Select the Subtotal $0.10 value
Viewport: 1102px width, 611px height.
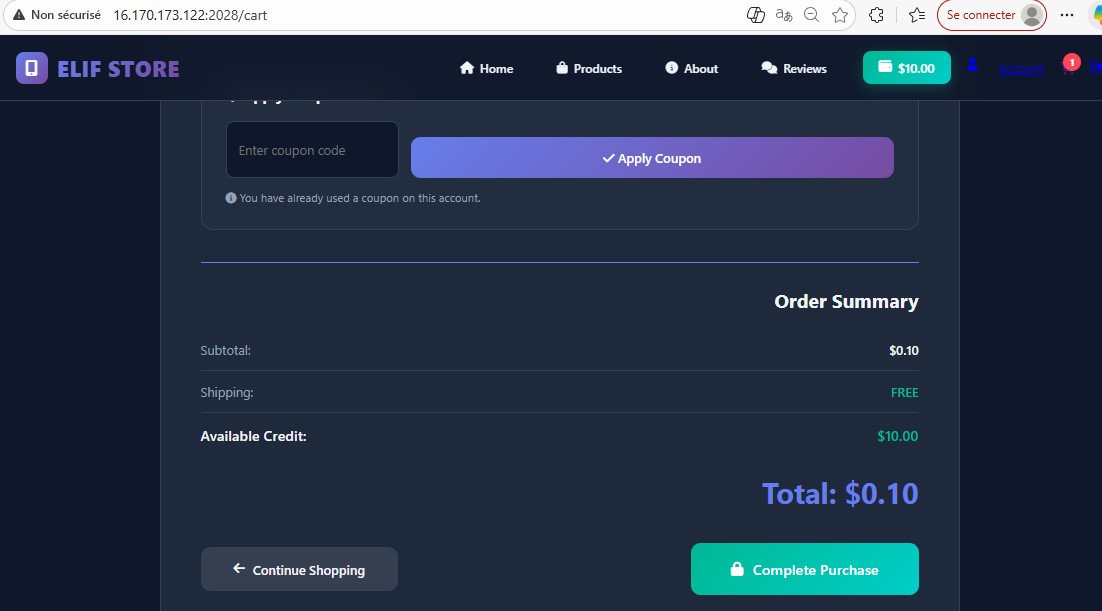click(904, 350)
